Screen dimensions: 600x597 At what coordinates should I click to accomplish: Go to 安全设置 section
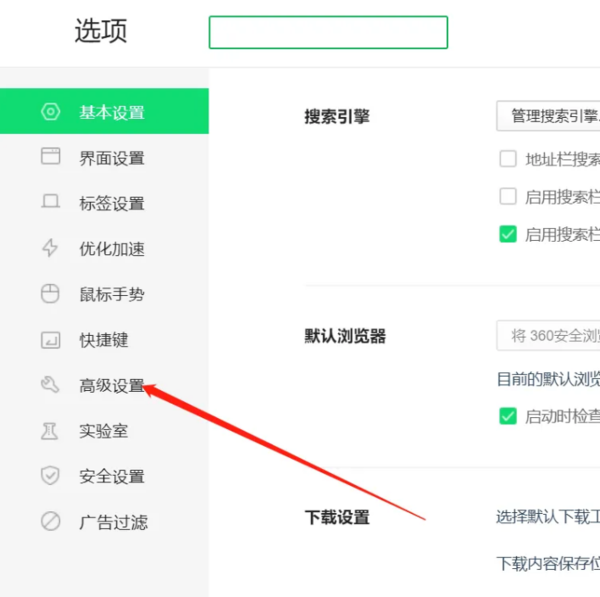coord(104,476)
